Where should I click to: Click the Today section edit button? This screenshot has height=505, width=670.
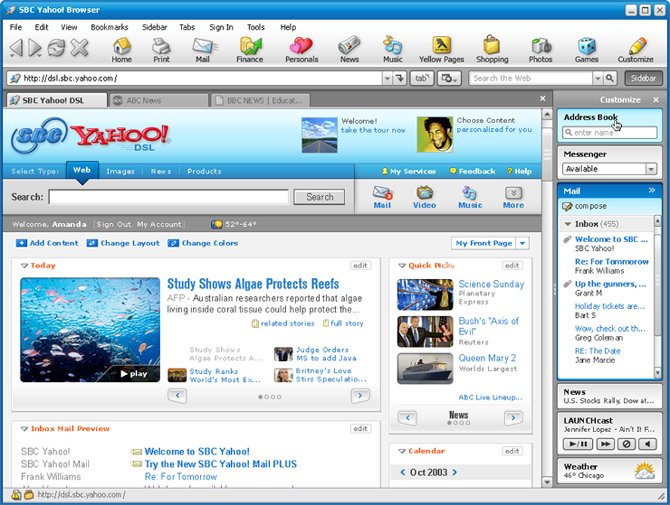point(360,265)
